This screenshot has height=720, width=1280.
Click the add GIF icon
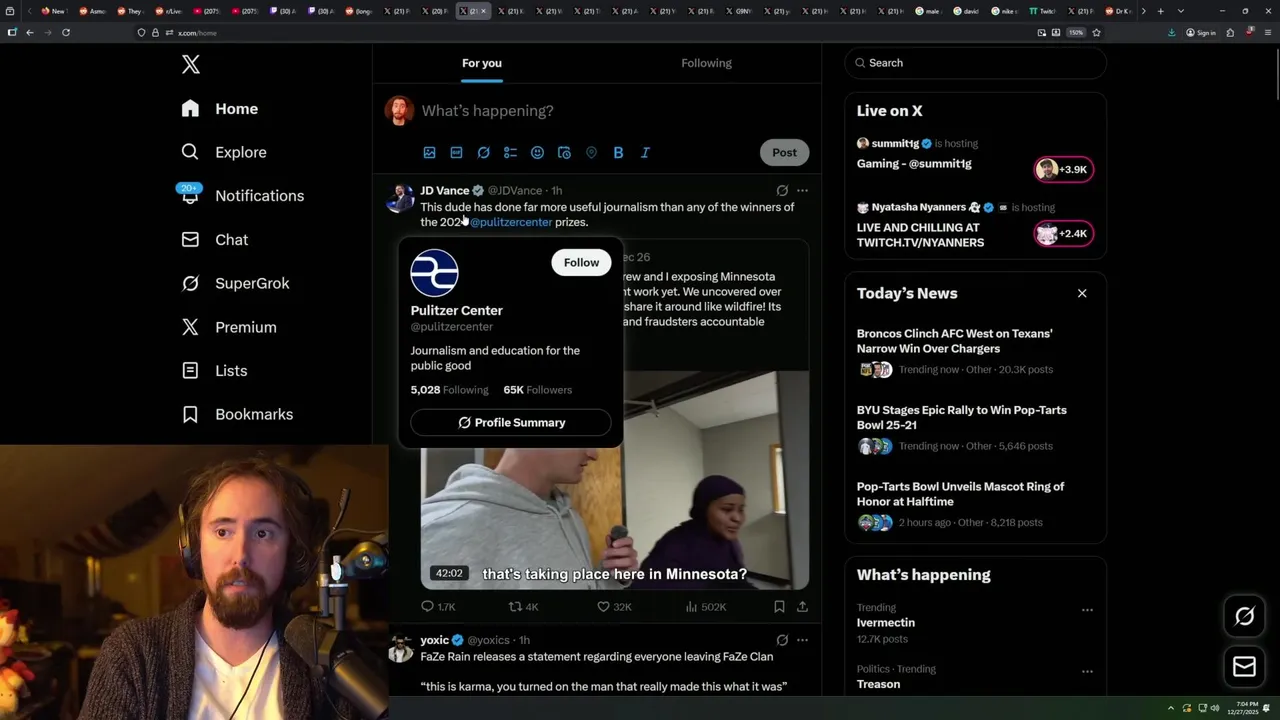click(456, 153)
